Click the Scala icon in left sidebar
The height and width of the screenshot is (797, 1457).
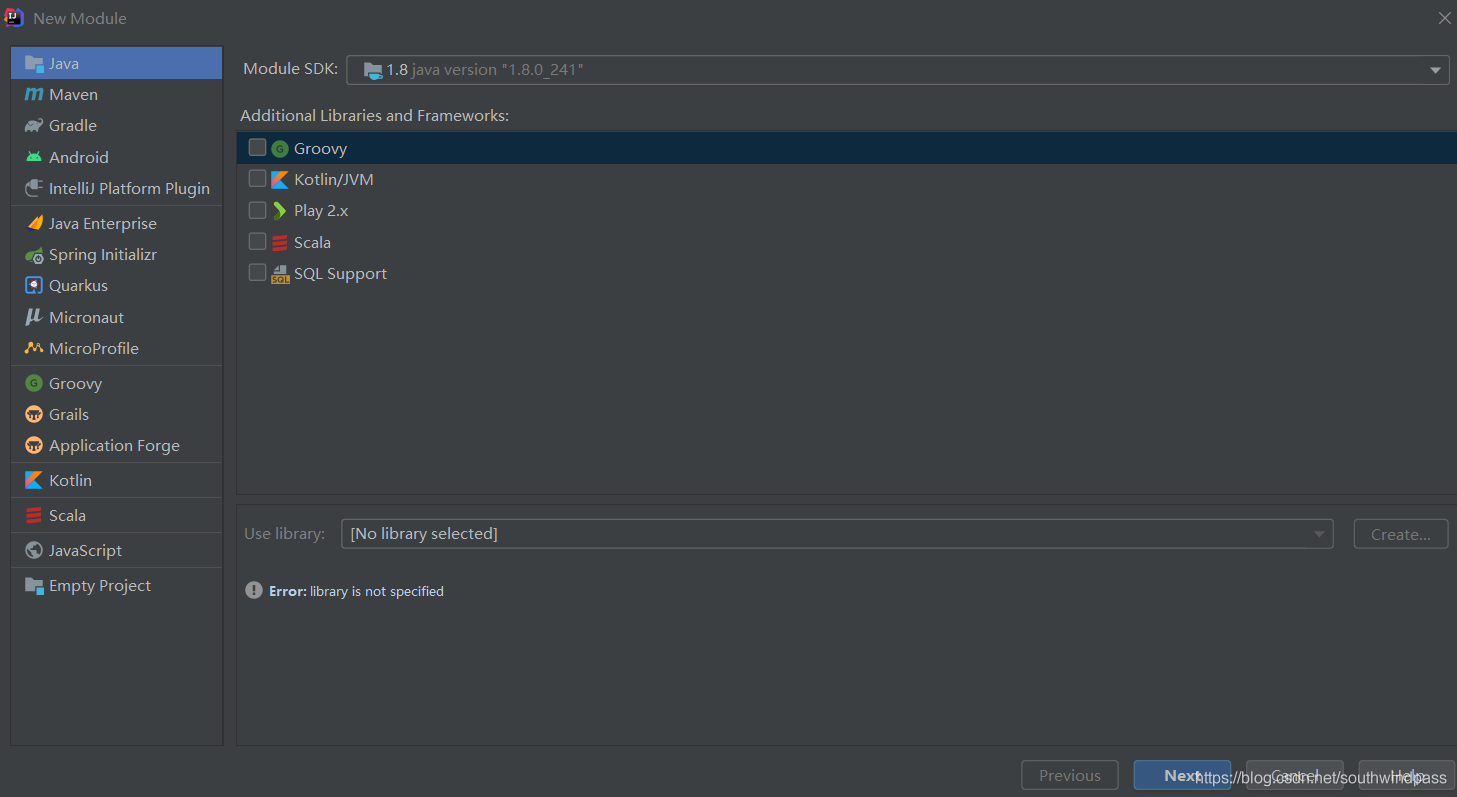34,515
